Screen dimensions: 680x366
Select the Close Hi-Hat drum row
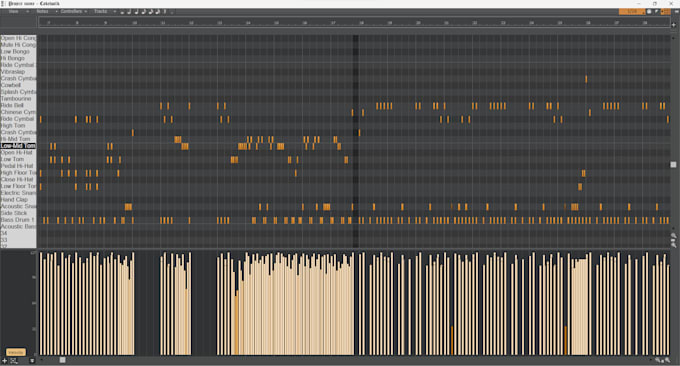[x=18, y=180]
